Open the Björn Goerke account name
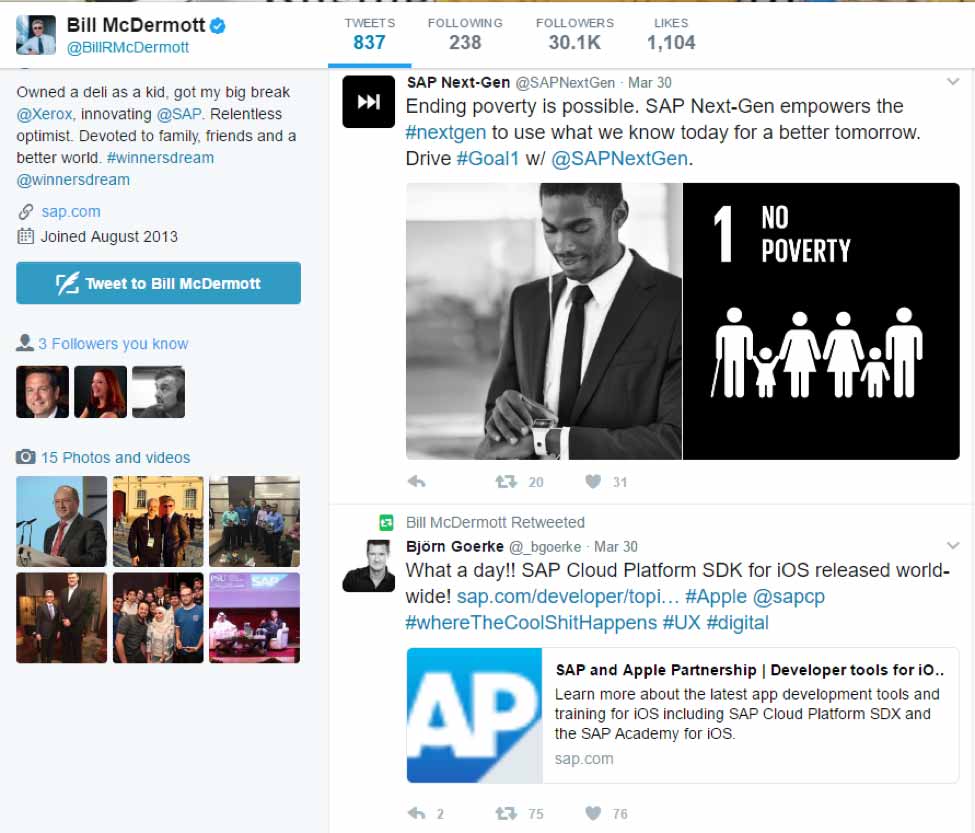Screen dimensions: 975x833 pos(455,546)
